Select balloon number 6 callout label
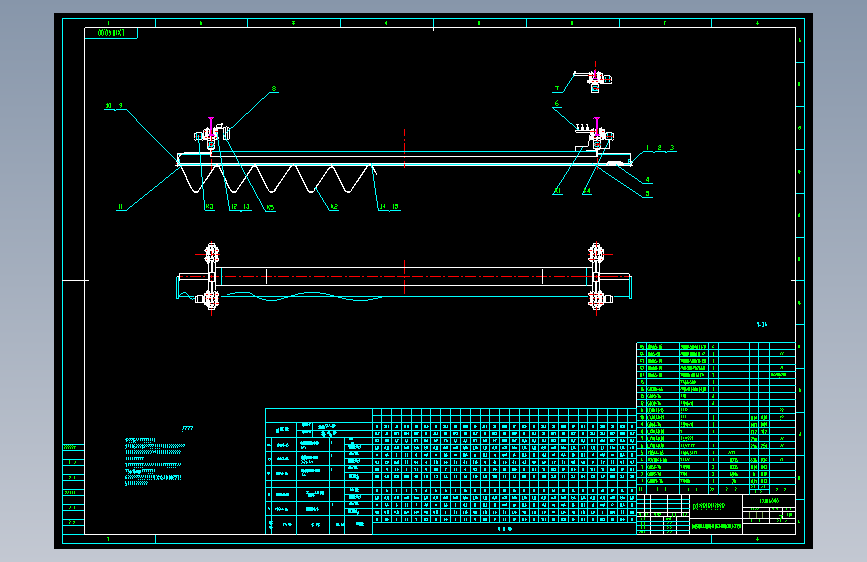Image resolution: width=867 pixels, height=562 pixels. [x=557, y=103]
